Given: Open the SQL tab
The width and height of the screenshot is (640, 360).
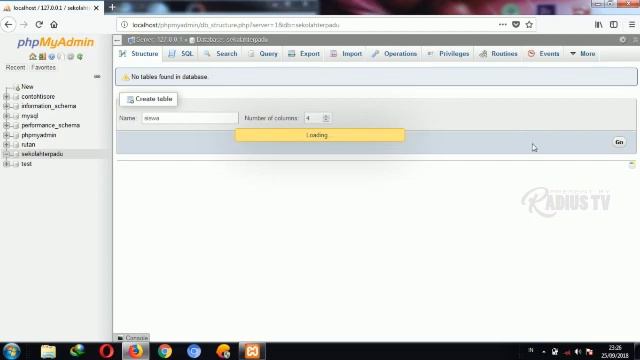Looking at the screenshot, I should click(181, 53).
